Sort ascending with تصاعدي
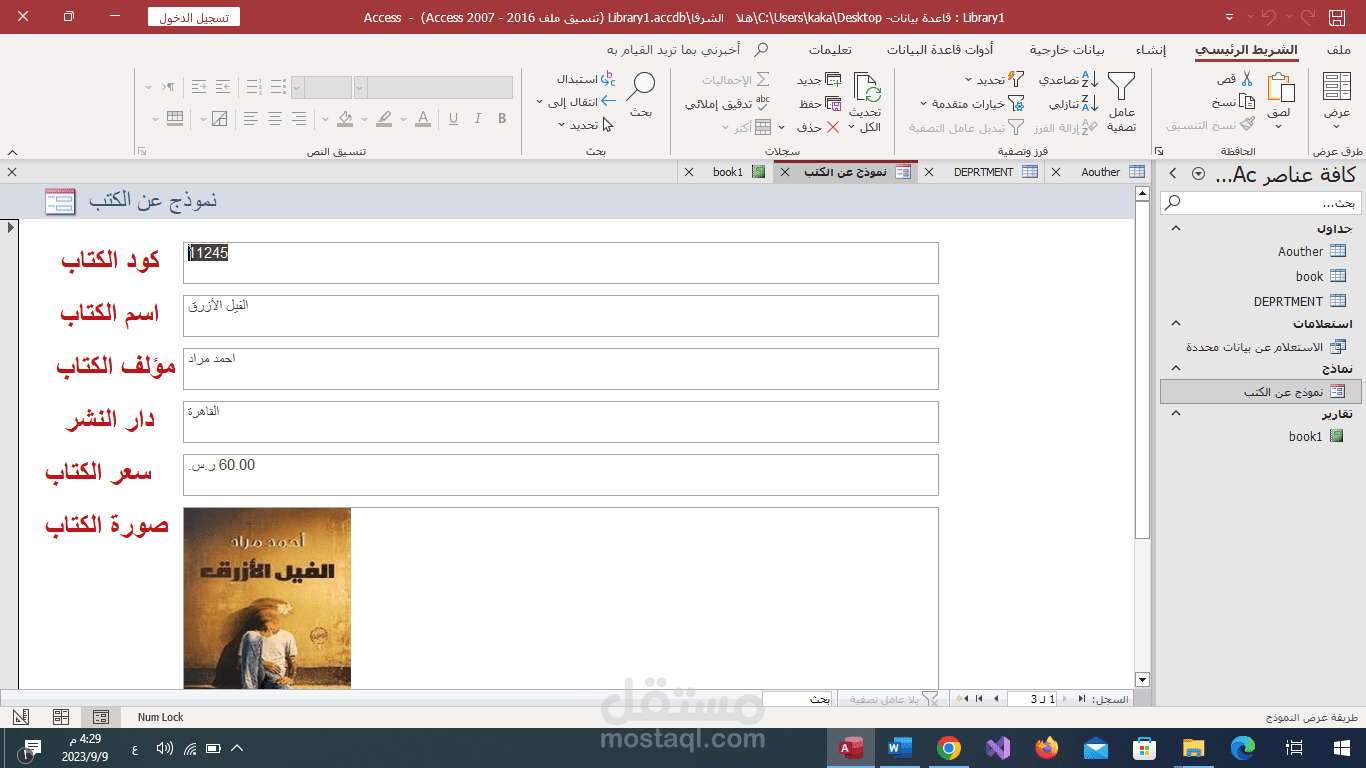 (x=1069, y=79)
